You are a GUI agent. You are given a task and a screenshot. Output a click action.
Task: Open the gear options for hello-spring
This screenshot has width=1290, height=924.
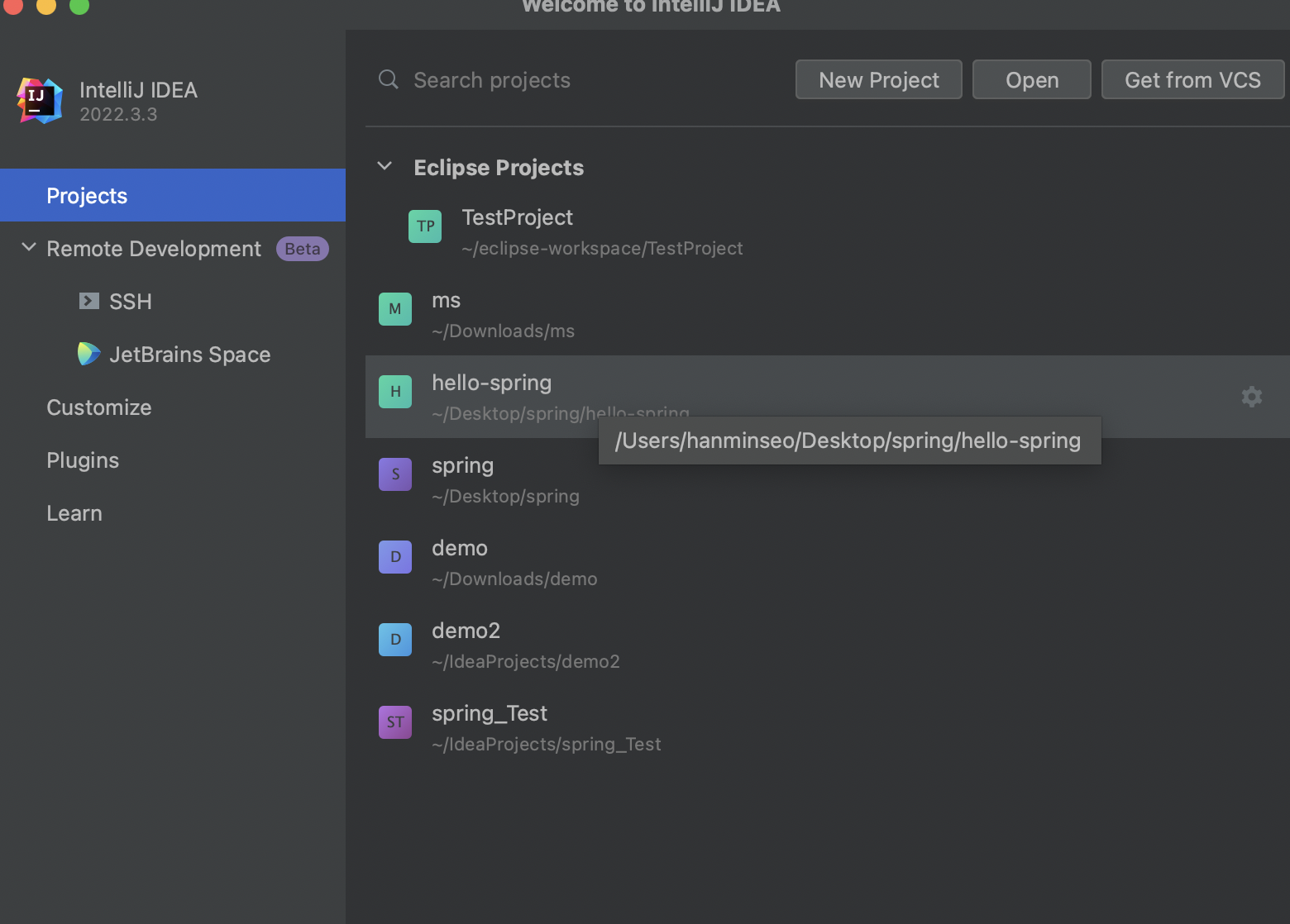(1252, 397)
